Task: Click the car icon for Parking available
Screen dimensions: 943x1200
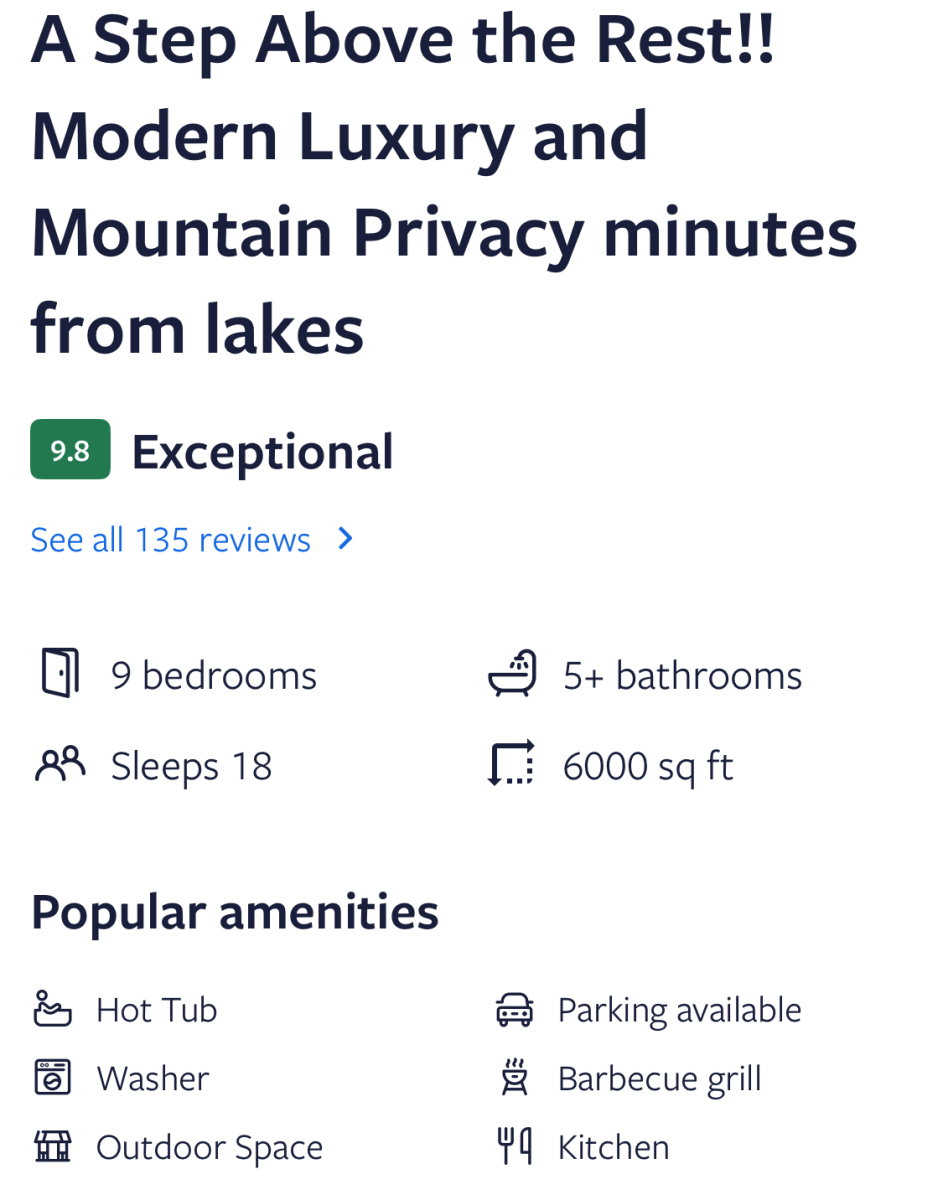Action: 515,1010
